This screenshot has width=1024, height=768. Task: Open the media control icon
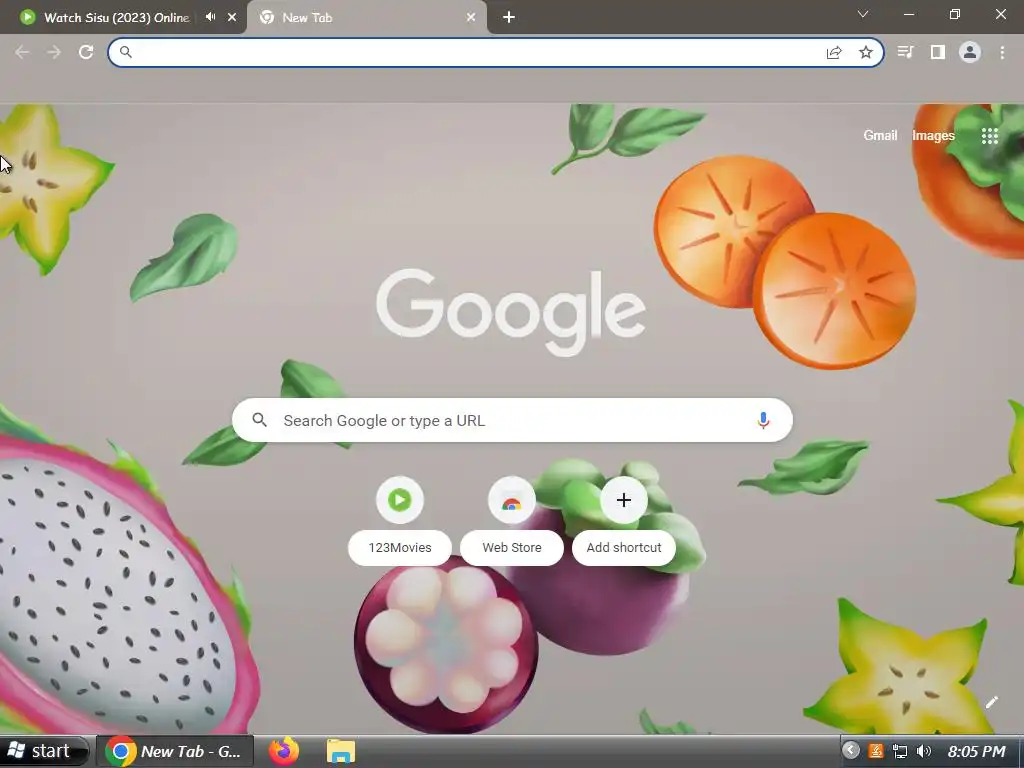pos(905,52)
